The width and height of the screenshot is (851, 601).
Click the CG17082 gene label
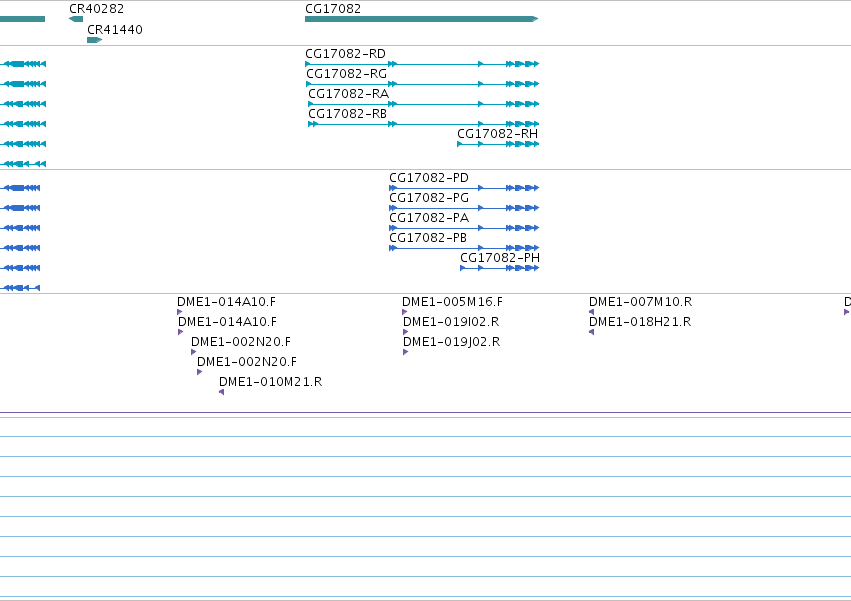click(333, 9)
